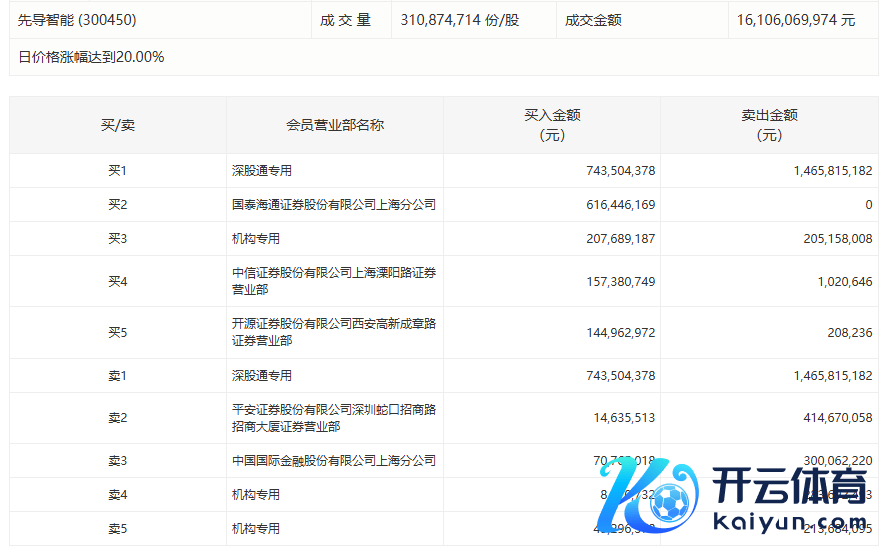Click the 买/卖 column header
Viewport: 882px width, 555px height.
[x=118, y=125]
